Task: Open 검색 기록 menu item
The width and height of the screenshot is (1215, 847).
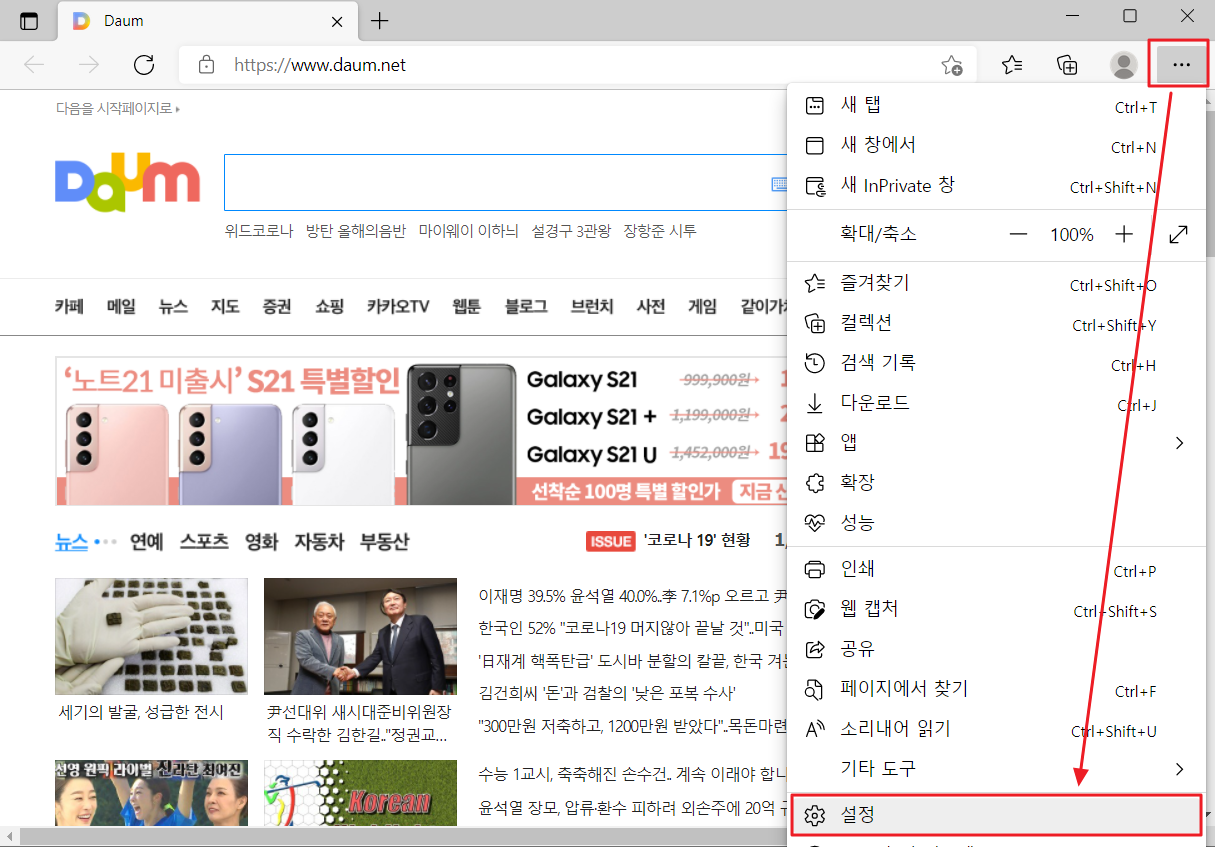Action: 995,363
